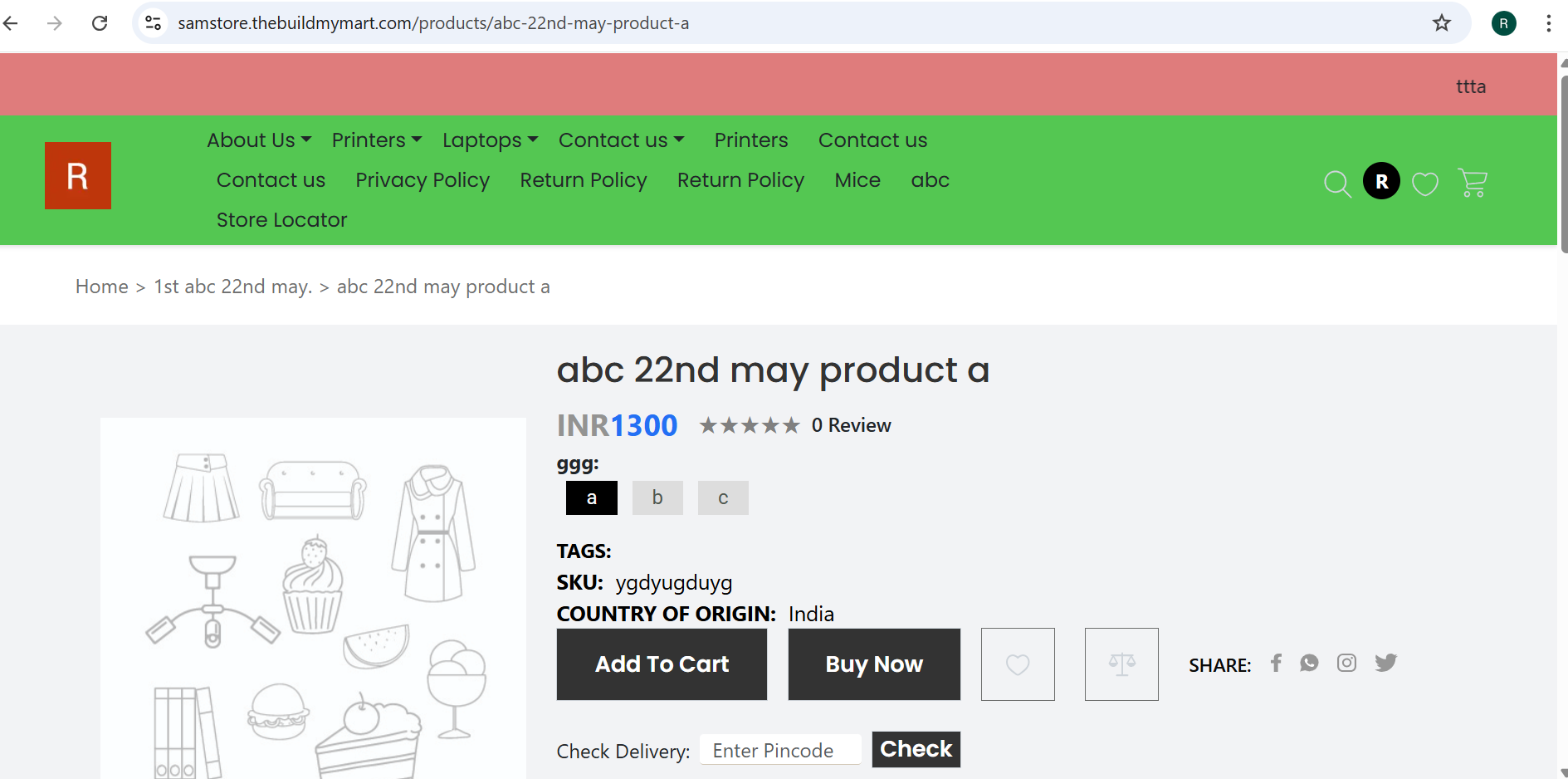Expand the Laptops dropdown menu

(491, 140)
